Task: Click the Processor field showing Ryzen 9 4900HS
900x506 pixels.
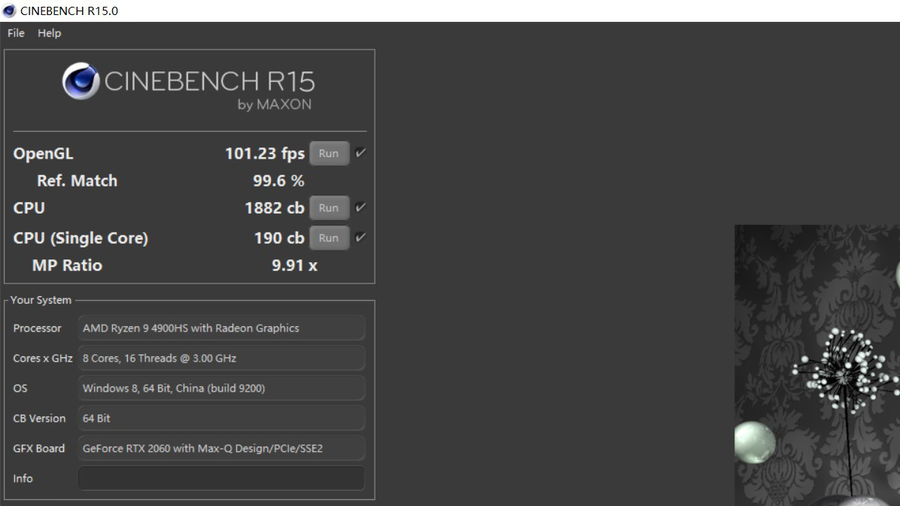Action: pos(221,328)
